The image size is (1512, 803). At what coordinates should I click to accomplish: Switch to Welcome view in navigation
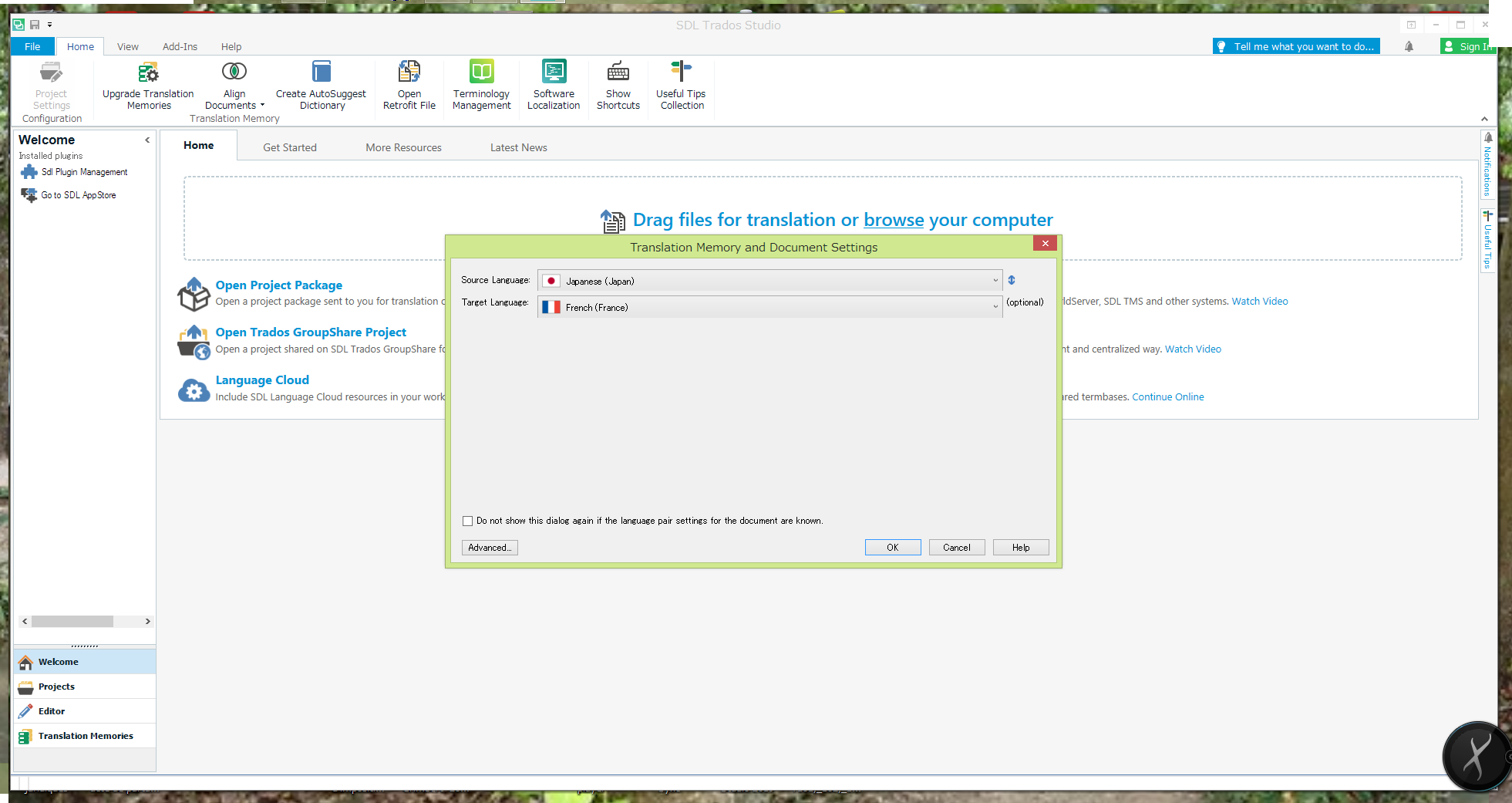[x=85, y=662]
